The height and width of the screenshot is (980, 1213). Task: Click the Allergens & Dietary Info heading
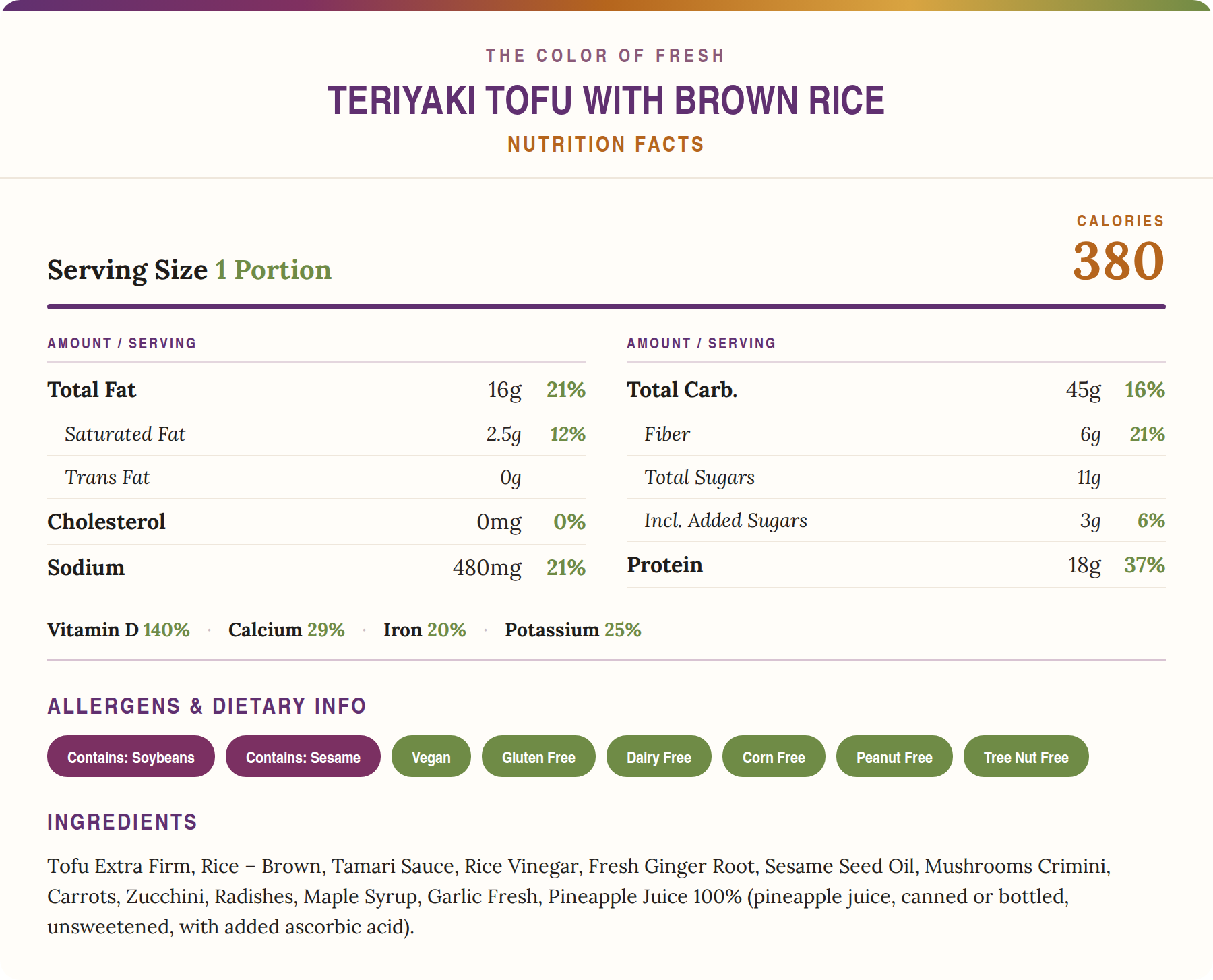pyautogui.click(x=207, y=706)
